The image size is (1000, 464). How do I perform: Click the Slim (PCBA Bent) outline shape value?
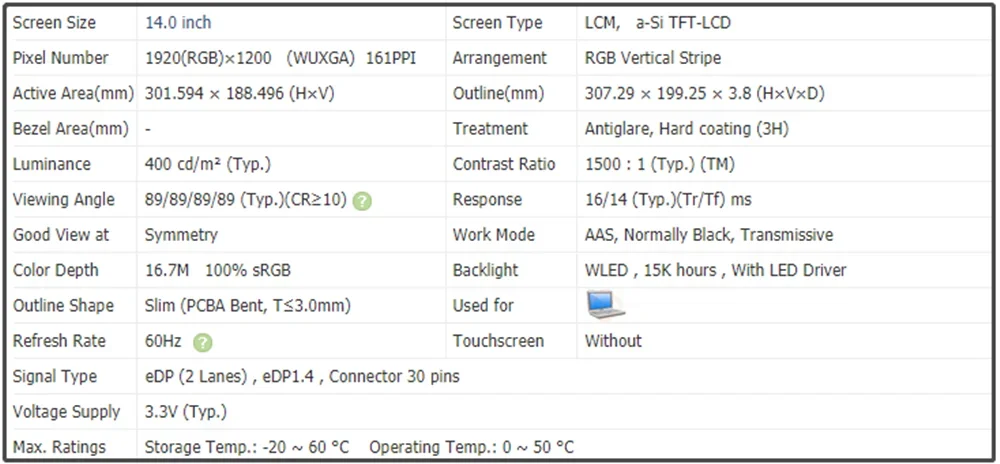click(248, 305)
